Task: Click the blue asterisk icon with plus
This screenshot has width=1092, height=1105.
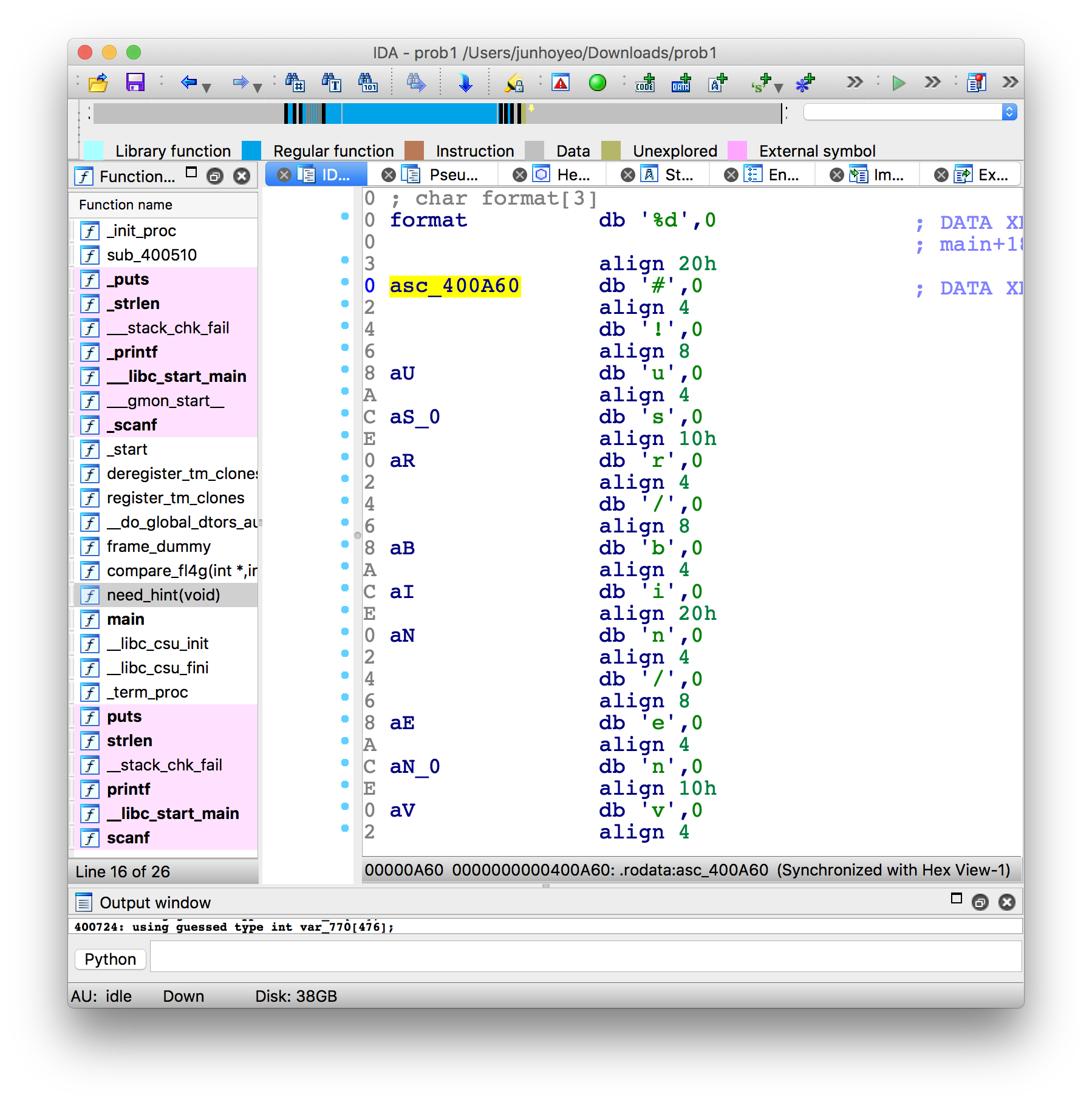Action: pyautogui.click(x=805, y=82)
